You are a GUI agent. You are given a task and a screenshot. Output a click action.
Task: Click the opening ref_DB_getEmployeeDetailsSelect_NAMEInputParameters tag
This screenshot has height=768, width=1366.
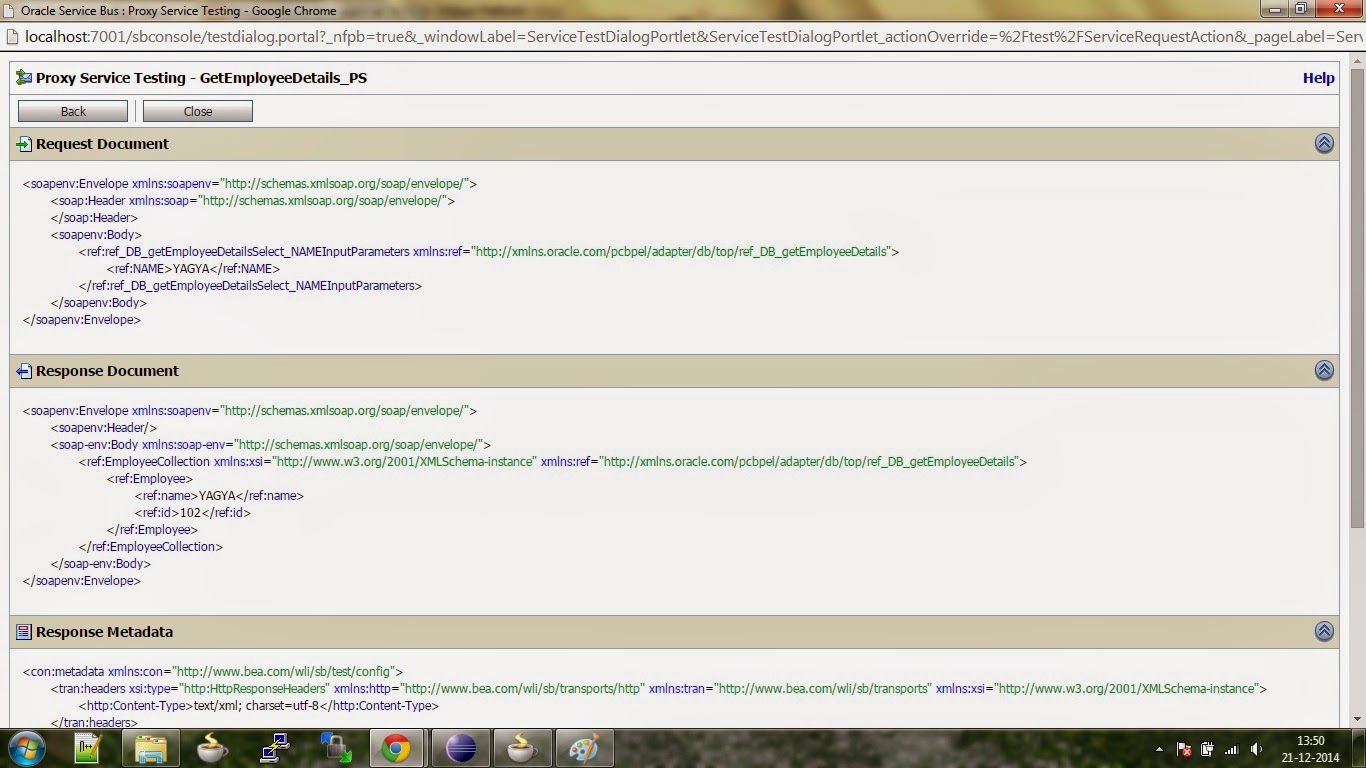[x=489, y=251]
